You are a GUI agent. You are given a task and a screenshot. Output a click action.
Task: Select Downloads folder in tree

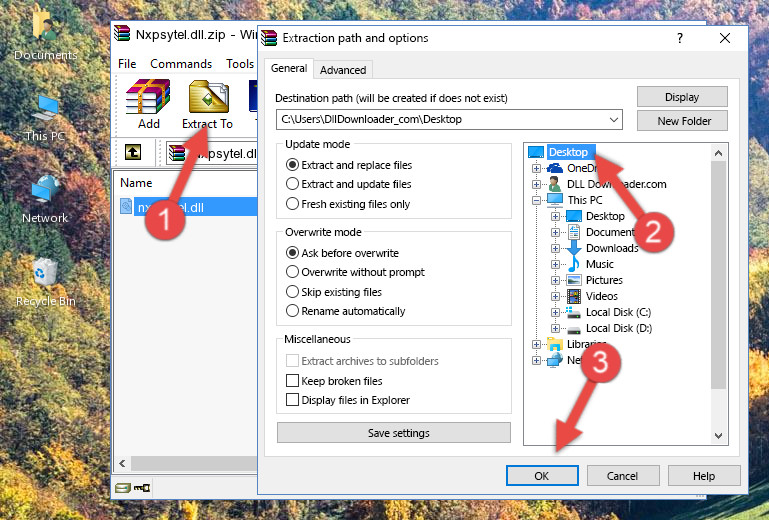click(x=612, y=248)
